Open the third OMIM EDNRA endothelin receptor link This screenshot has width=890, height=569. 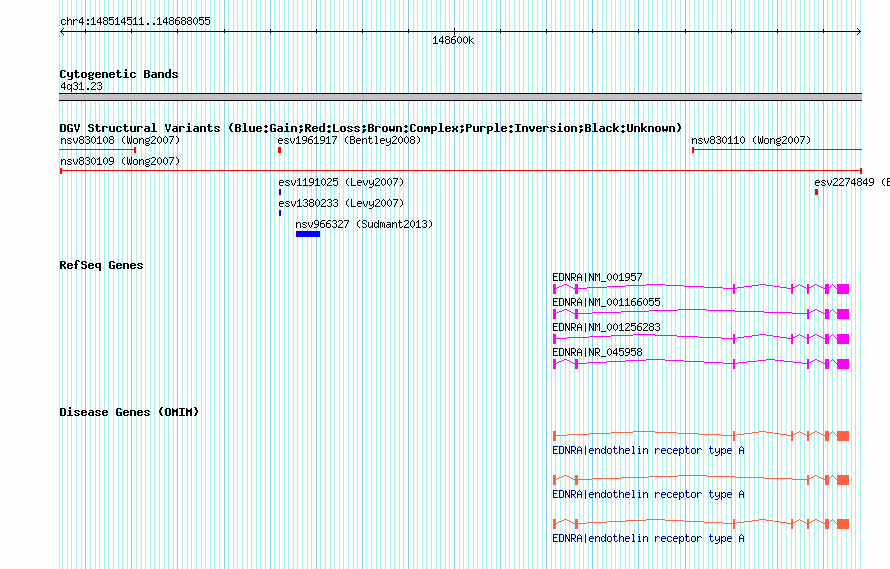(648, 538)
